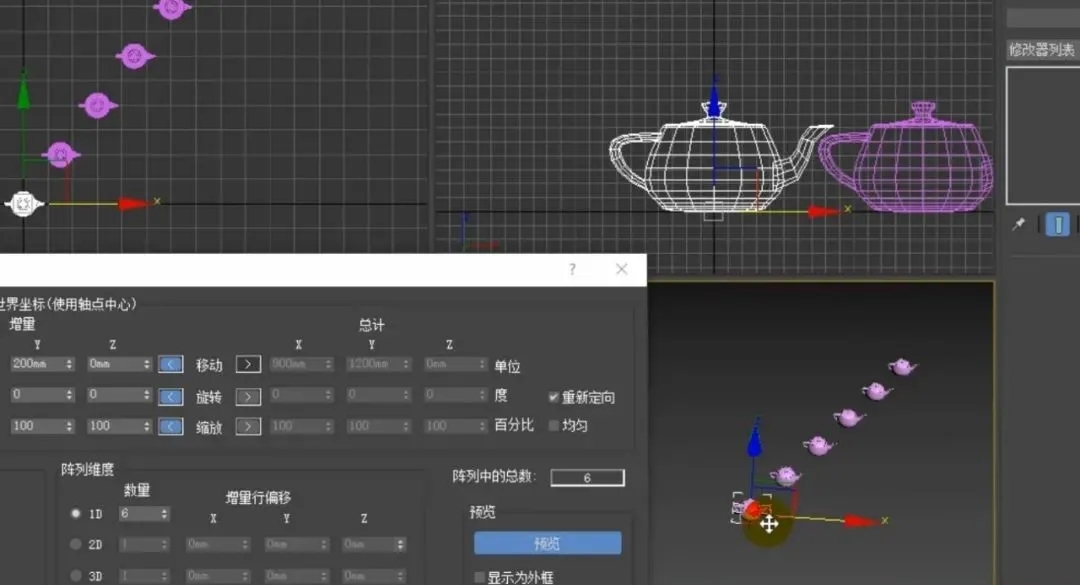Click the 移动 label
The height and width of the screenshot is (585, 1080).
point(209,365)
